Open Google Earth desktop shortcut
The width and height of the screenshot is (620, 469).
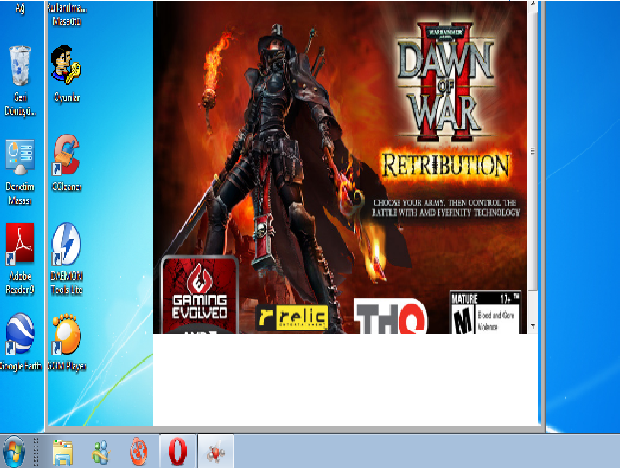click(21, 342)
